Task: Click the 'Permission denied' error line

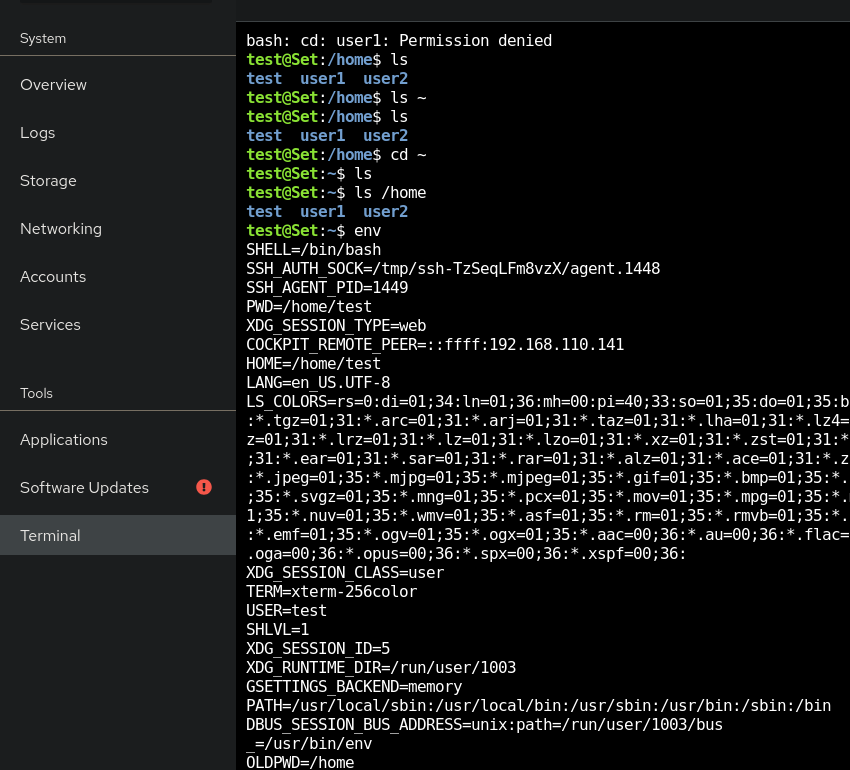Action: coord(399,41)
